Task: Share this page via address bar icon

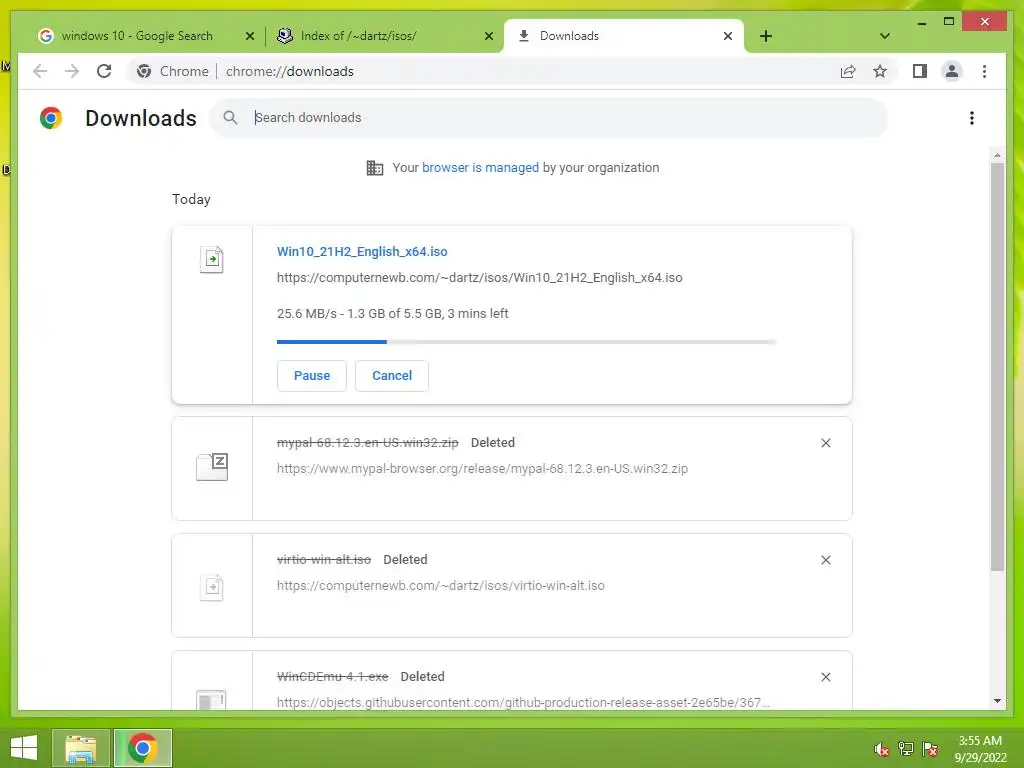Action: click(848, 71)
